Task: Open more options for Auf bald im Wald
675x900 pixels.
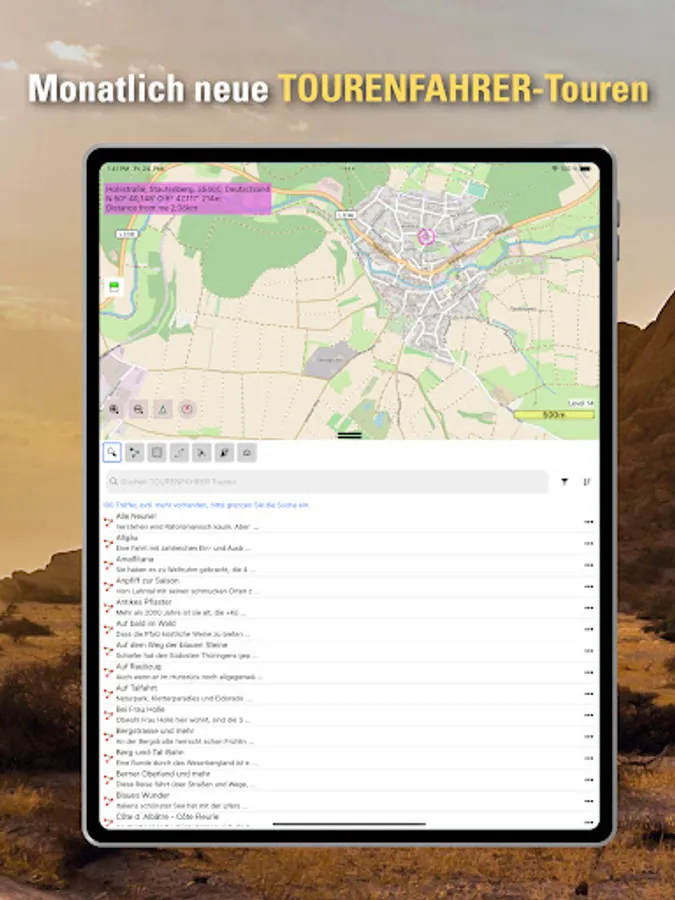Action: point(588,629)
